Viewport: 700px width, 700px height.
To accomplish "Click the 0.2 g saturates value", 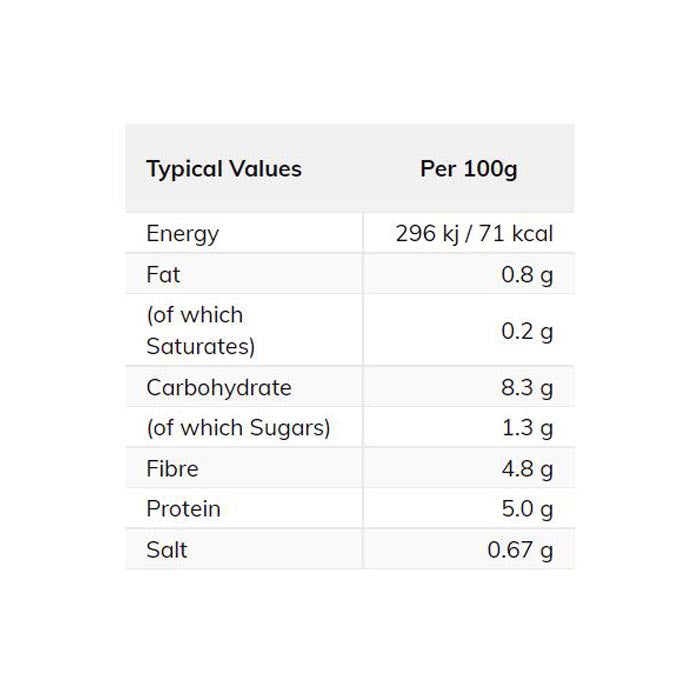I will [x=526, y=331].
